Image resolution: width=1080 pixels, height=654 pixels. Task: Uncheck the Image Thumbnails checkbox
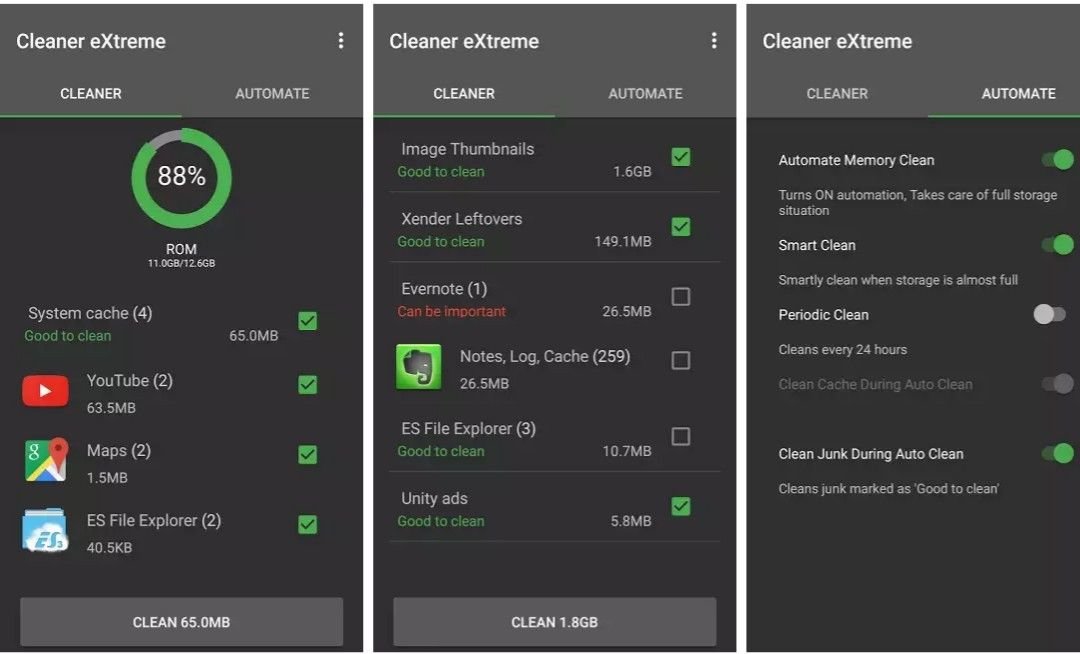point(681,157)
